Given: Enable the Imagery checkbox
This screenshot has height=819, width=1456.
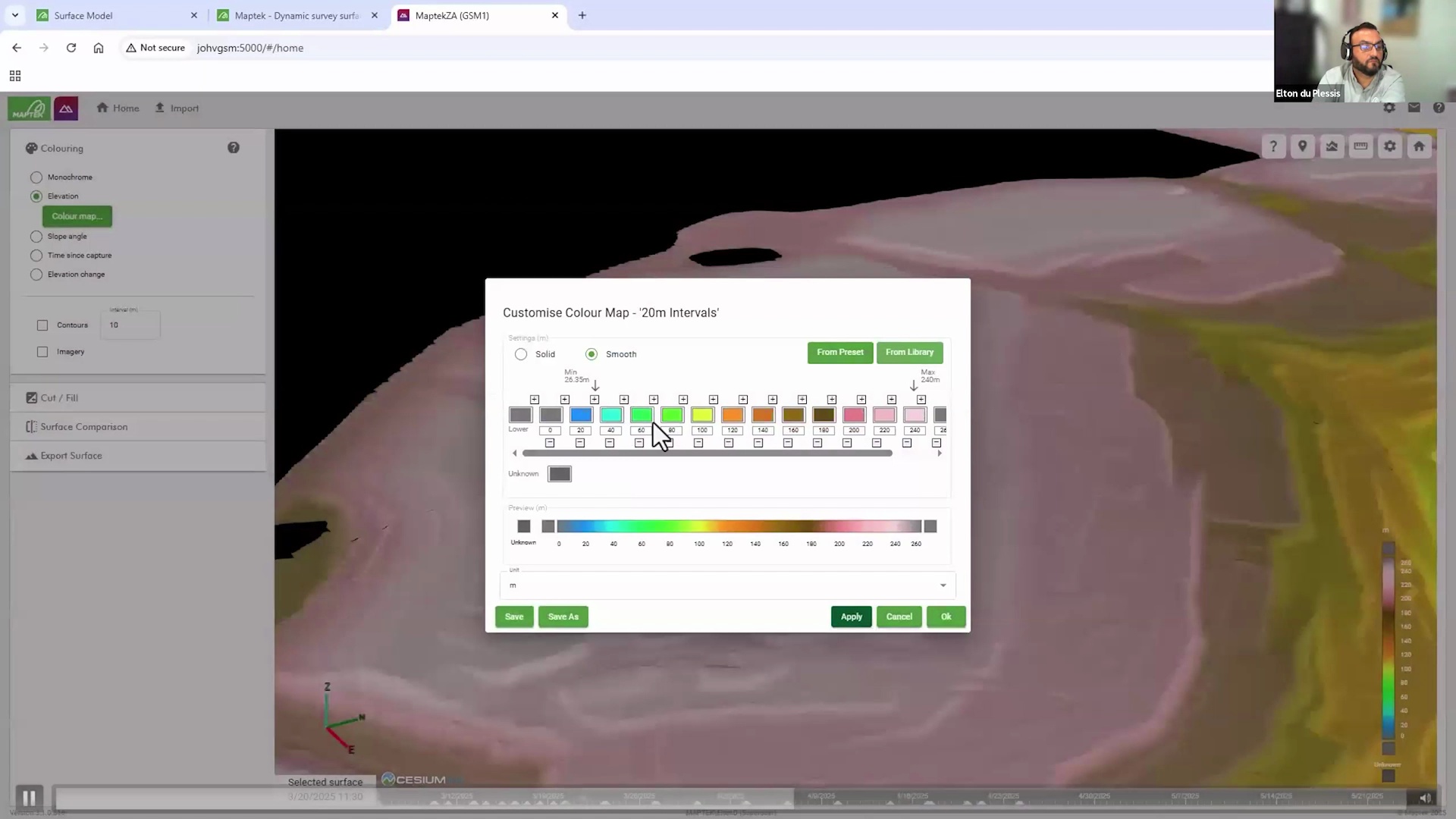Looking at the screenshot, I should click(x=42, y=352).
